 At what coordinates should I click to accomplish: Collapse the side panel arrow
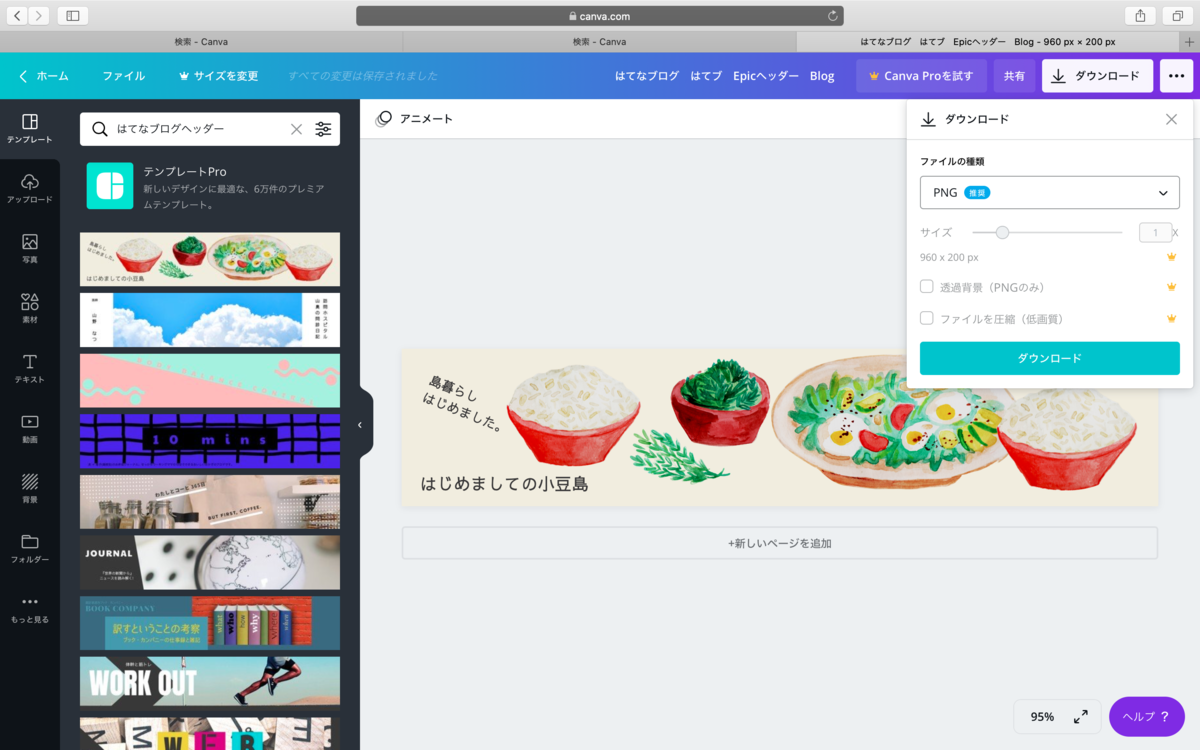pos(361,425)
